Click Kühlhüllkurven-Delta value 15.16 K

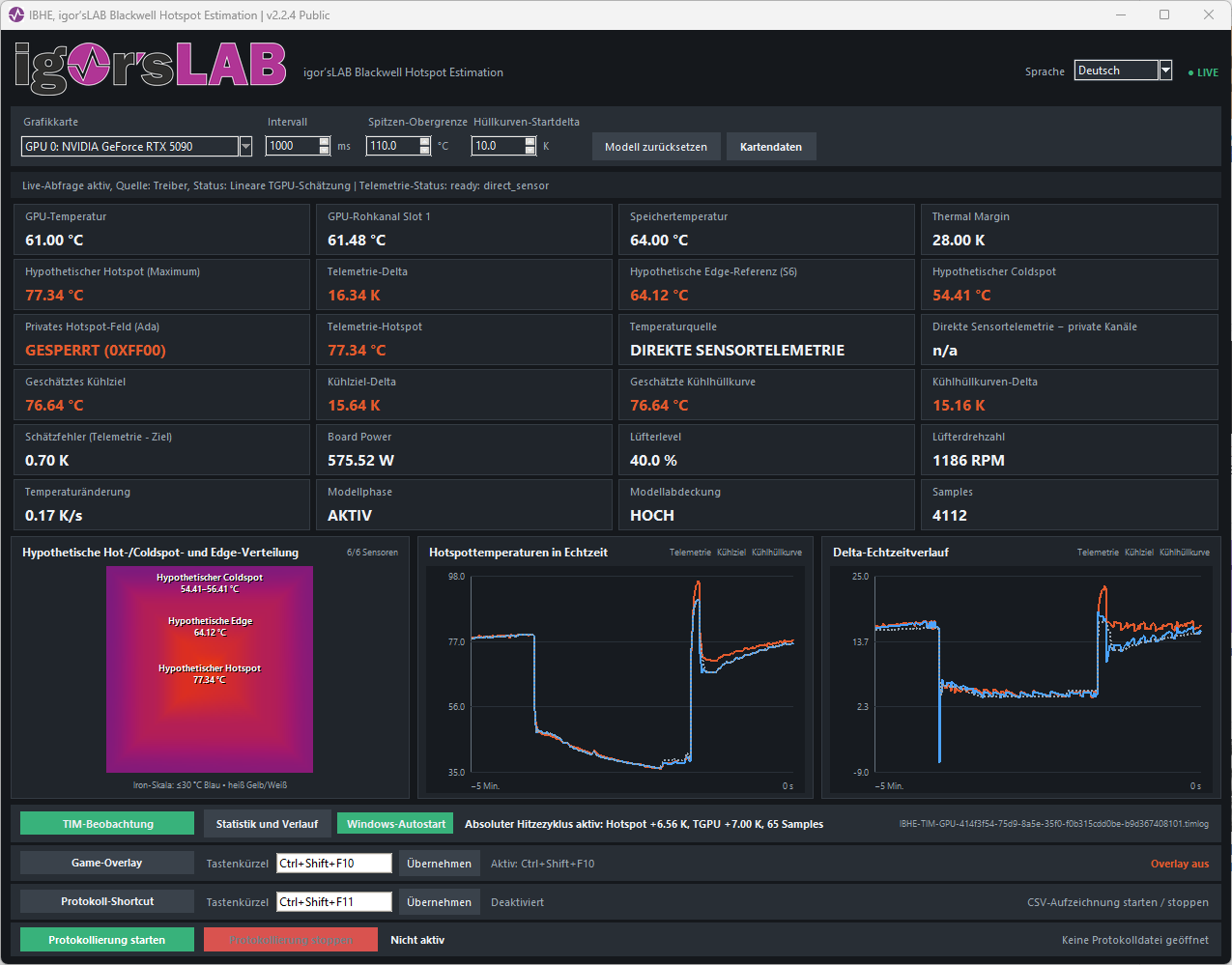click(x=959, y=406)
